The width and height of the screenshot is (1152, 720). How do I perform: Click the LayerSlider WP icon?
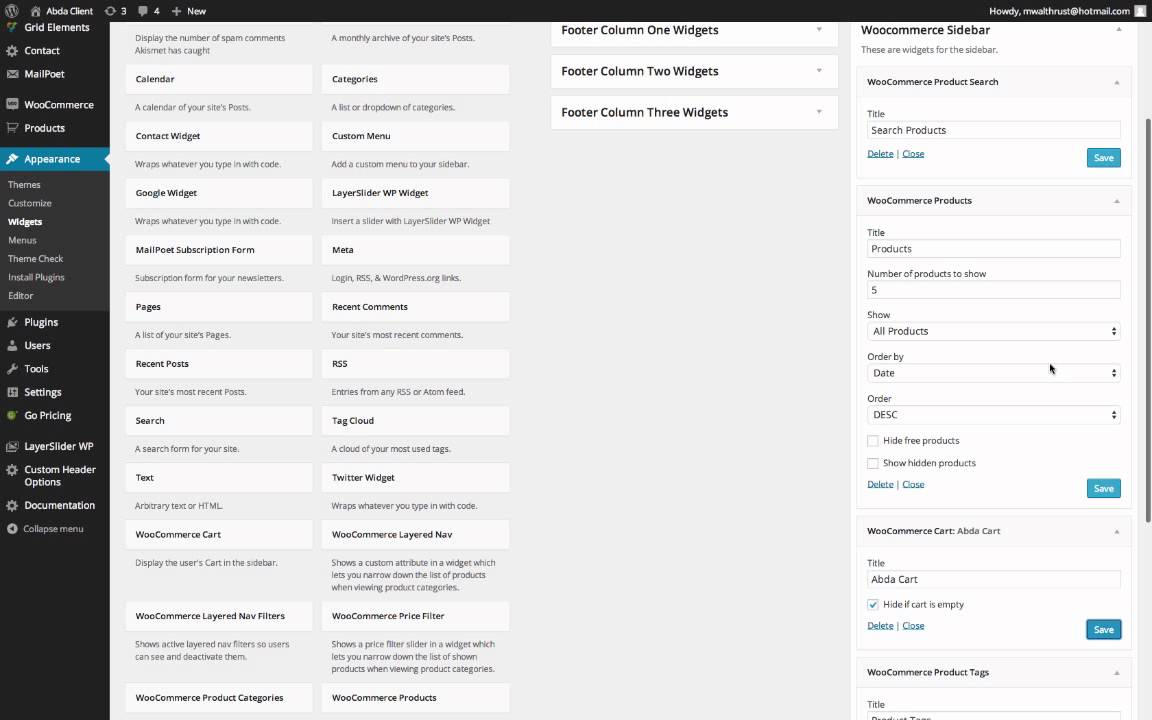coord(12,446)
